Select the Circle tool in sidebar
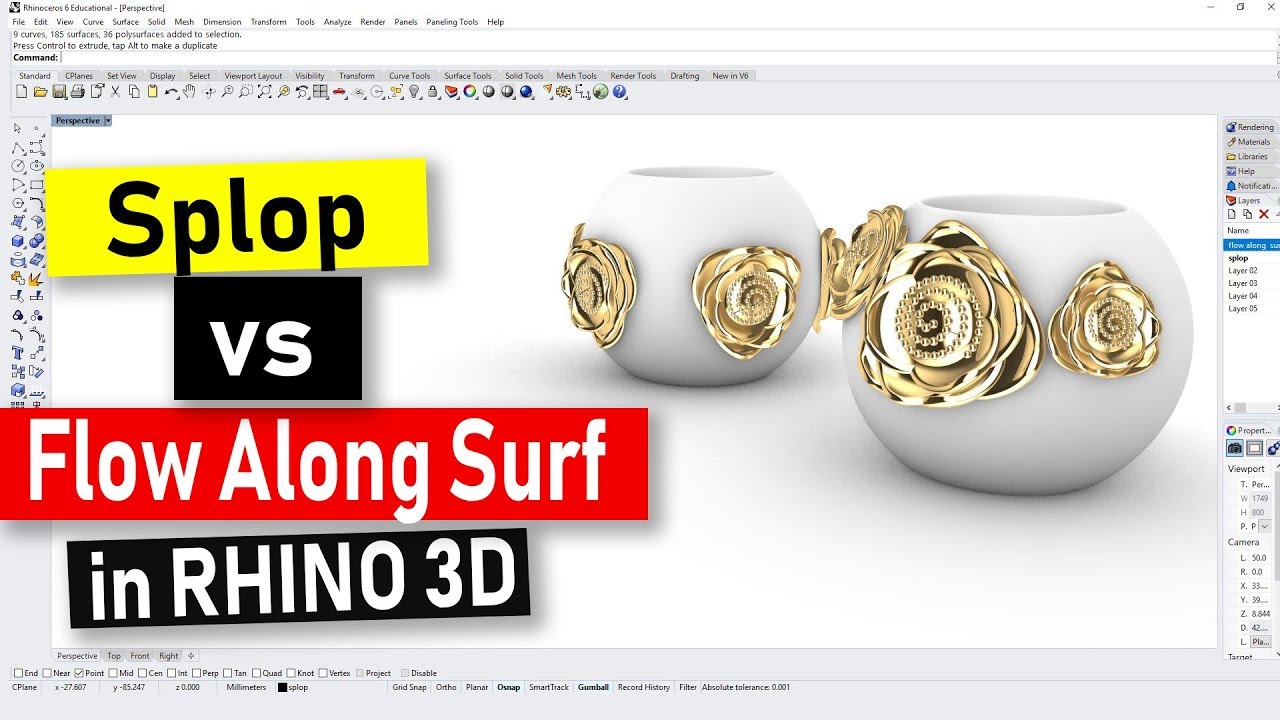Screen dimensions: 1280x720 [17, 166]
